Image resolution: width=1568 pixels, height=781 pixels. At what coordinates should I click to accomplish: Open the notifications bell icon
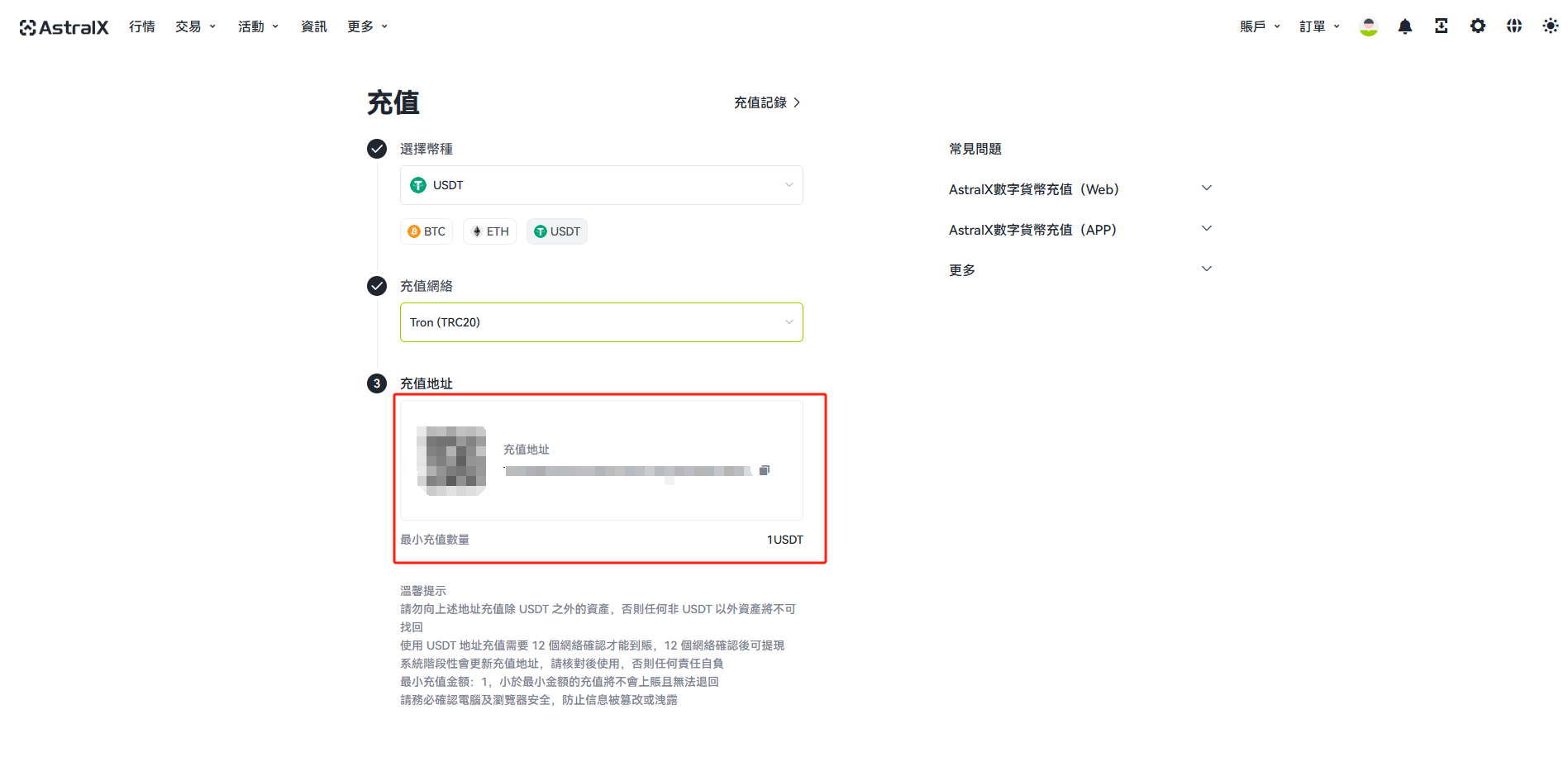(1404, 26)
